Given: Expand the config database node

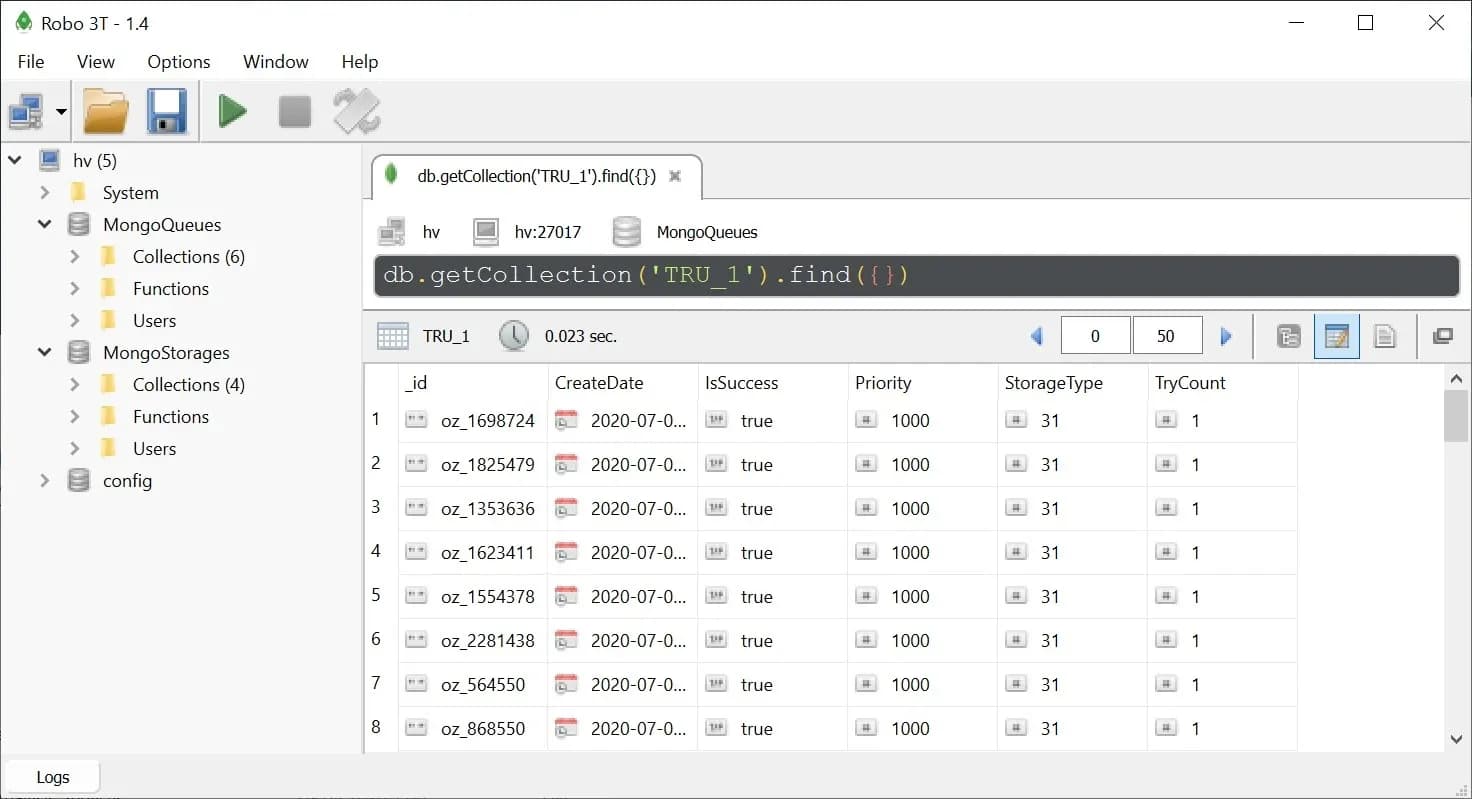Looking at the screenshot, I should click(x=45, y=480).
